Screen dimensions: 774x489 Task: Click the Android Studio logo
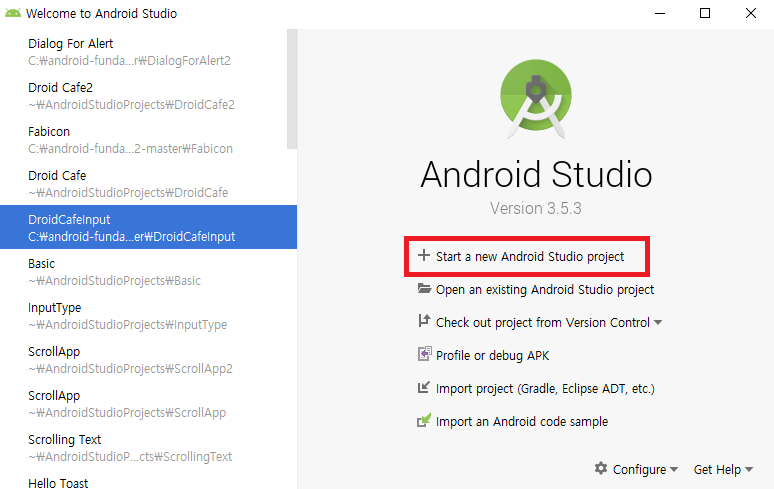coord(536,98)
